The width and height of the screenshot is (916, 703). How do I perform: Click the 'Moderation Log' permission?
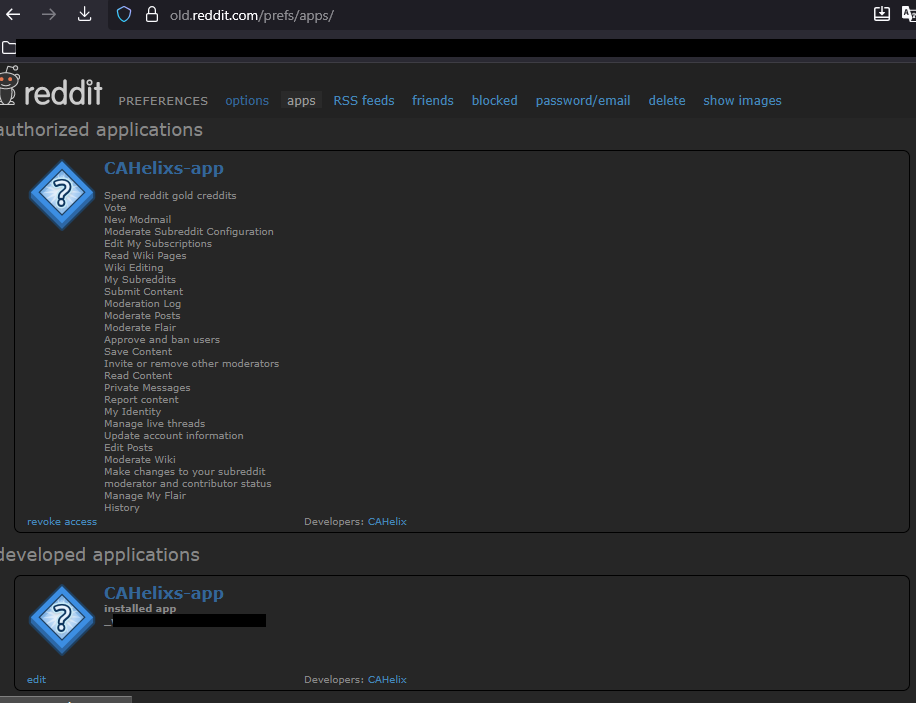[x=143, y=304]
